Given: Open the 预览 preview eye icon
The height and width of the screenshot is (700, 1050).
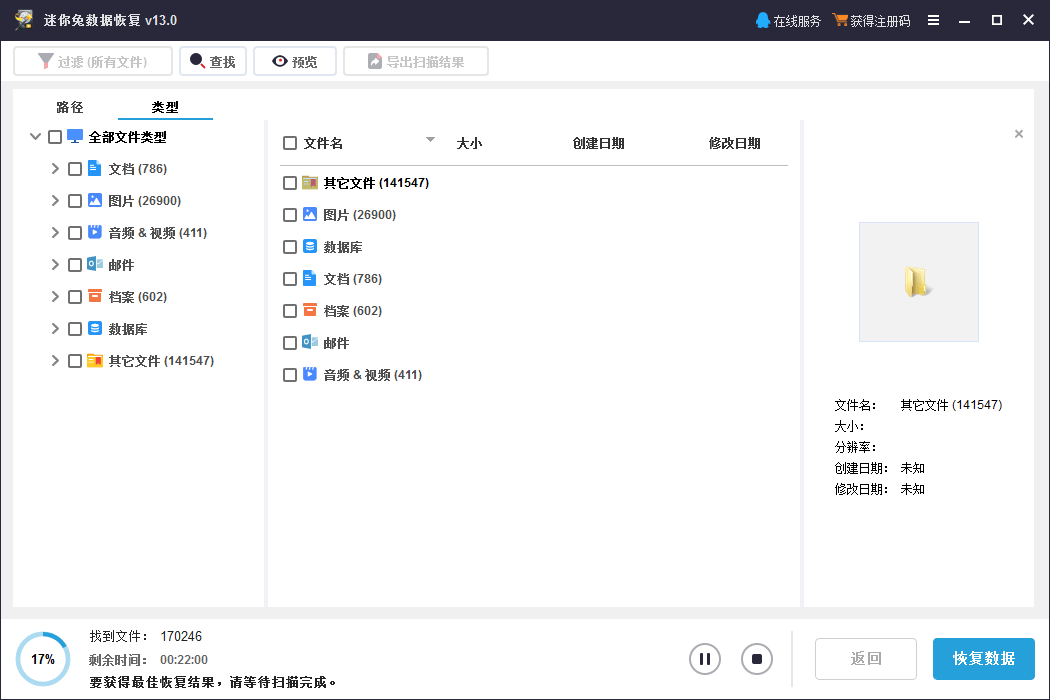Looking at the screenshot, I should coord(279,62).
